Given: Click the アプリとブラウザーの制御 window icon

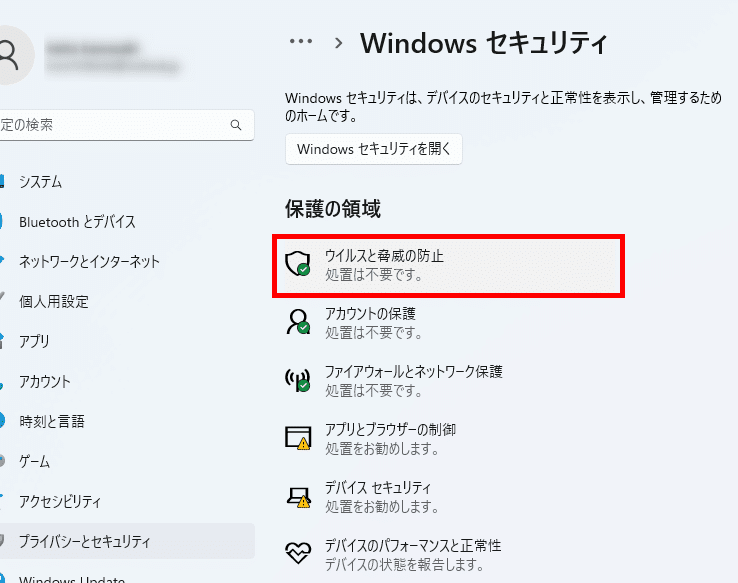Looking at the screenshot, I should click(298, 438).
